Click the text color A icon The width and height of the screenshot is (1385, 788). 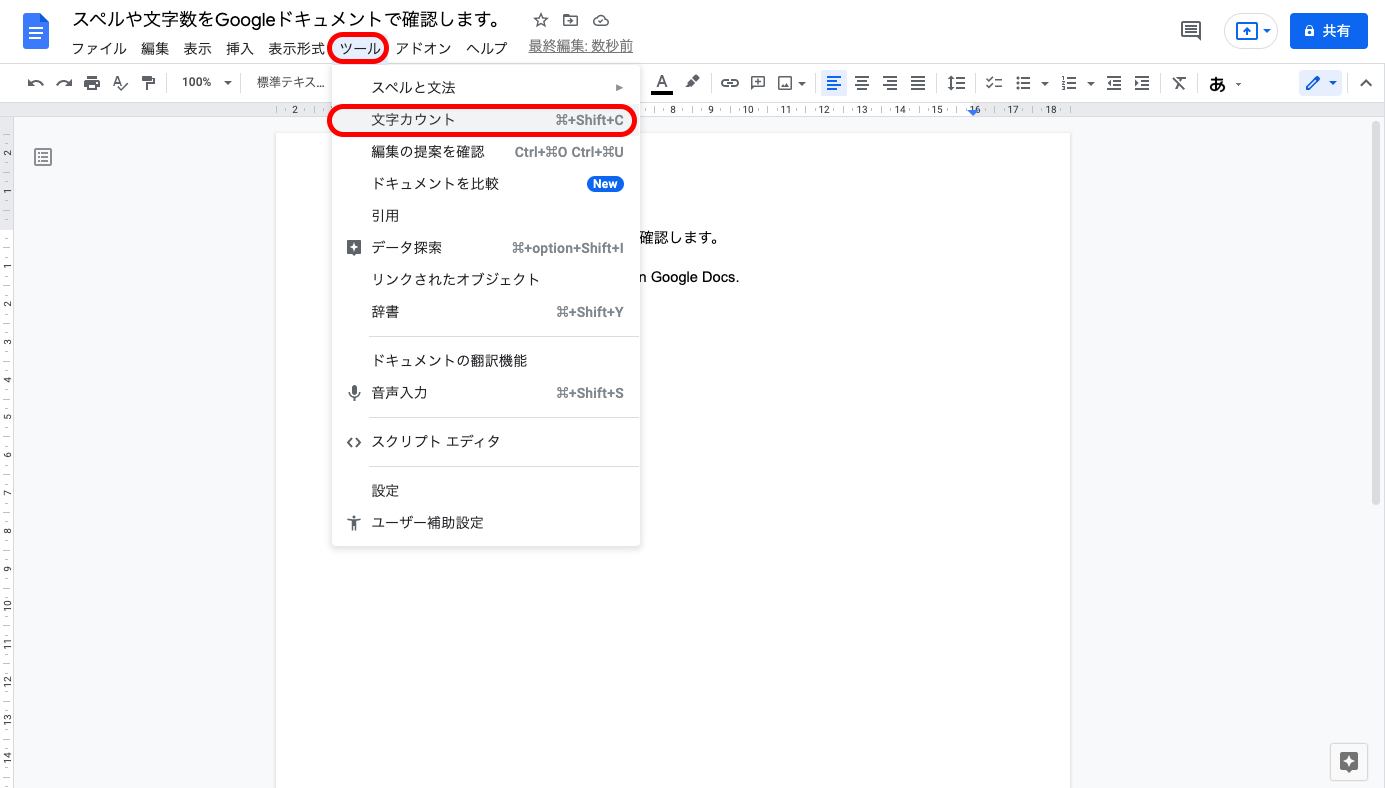point(662,84)
